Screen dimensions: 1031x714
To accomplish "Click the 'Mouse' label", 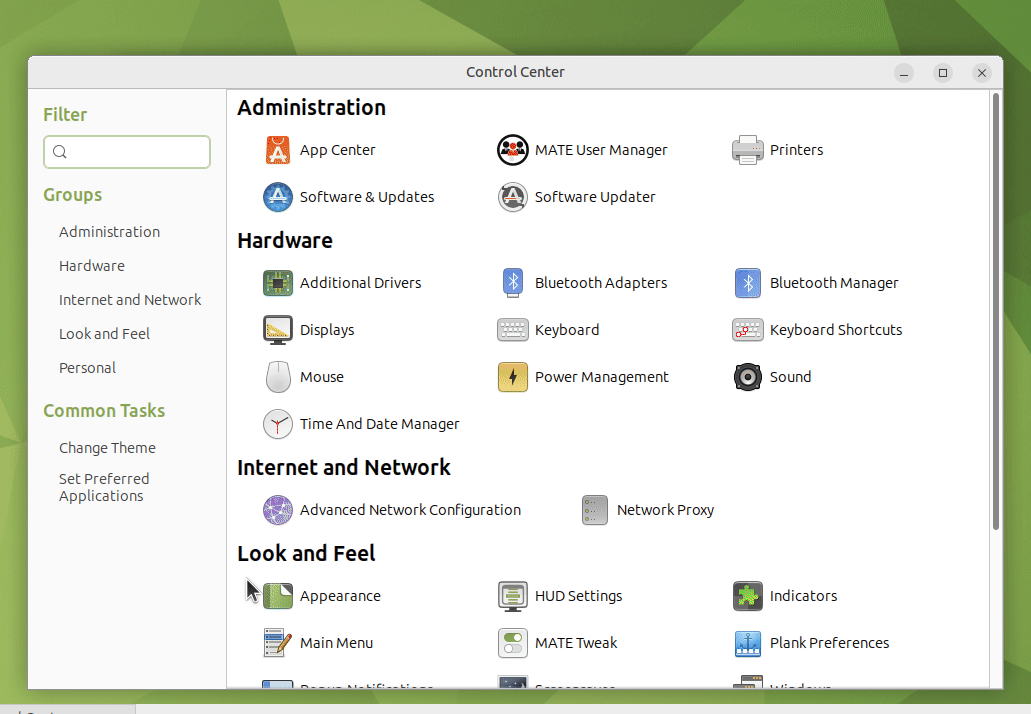I will [x=322, y=377].
